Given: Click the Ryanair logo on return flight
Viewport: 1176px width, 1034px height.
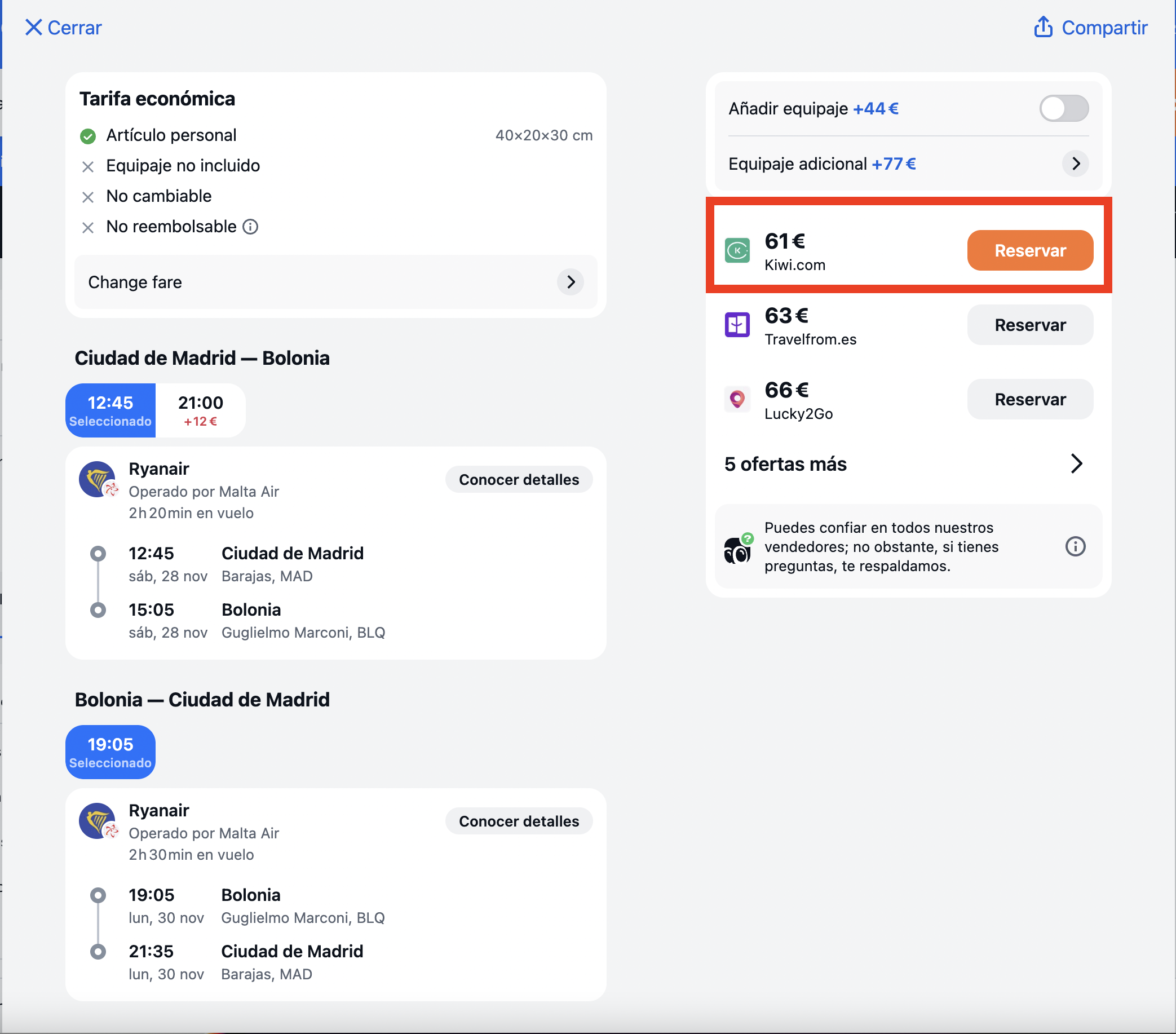Looking at the screenshot, I should 97,821.
